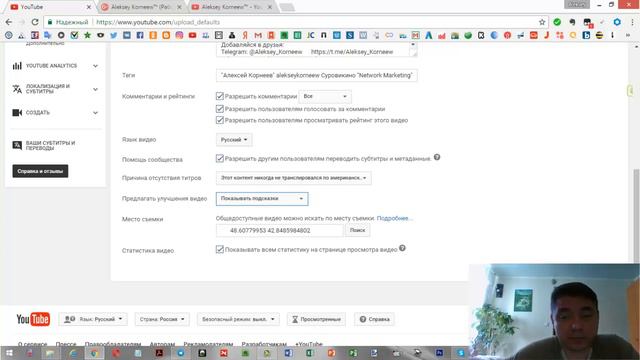The image size is (640, 360).
Task: Open the footer 'Язык: Русский' dropdown
Action: (x=93, y=319)
